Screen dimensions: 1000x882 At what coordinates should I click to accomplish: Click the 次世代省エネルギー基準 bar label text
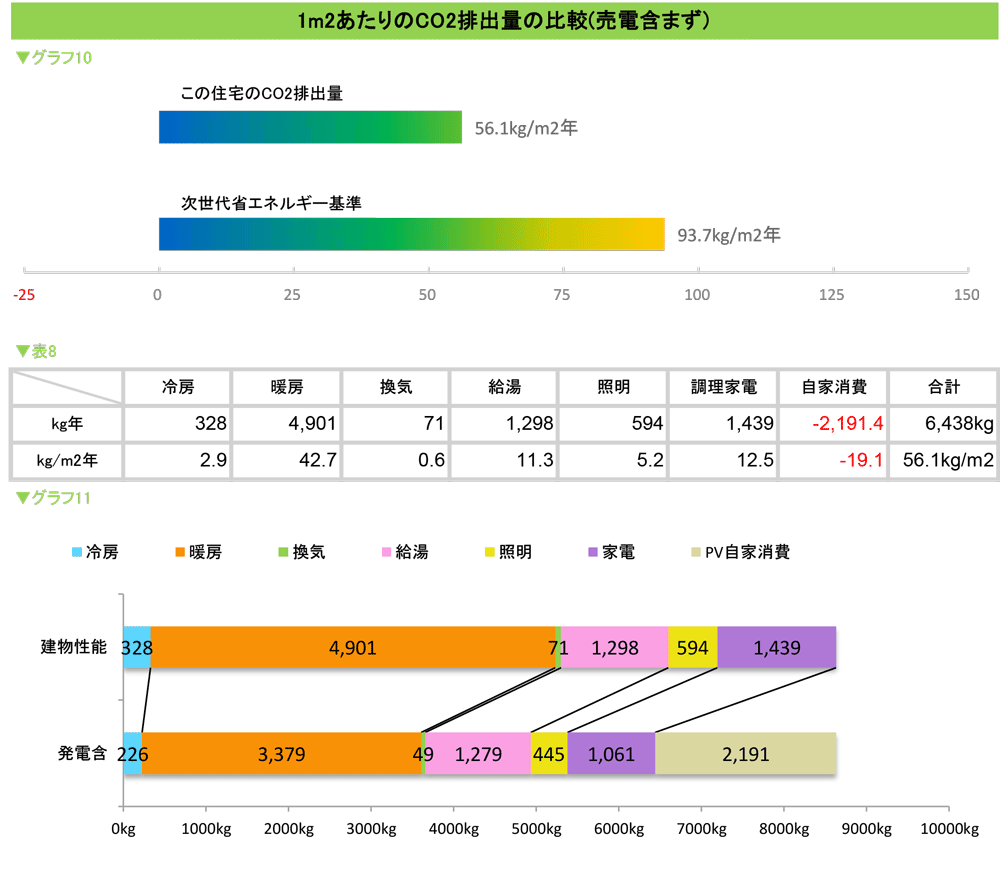[x=271, y=203]
